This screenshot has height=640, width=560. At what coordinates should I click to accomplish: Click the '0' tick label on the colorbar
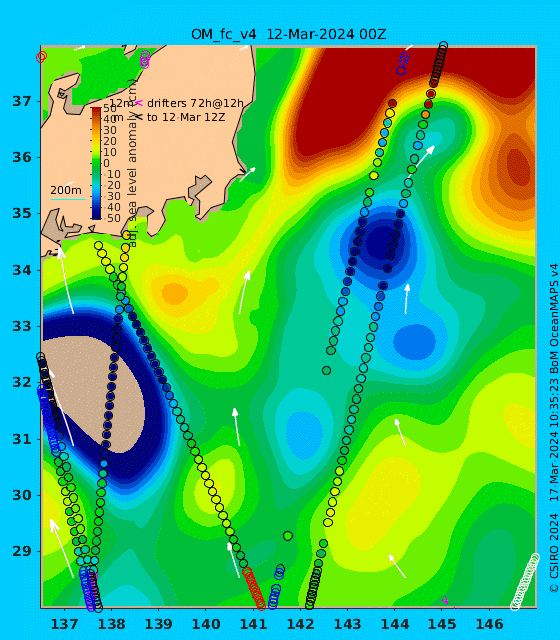107,163
